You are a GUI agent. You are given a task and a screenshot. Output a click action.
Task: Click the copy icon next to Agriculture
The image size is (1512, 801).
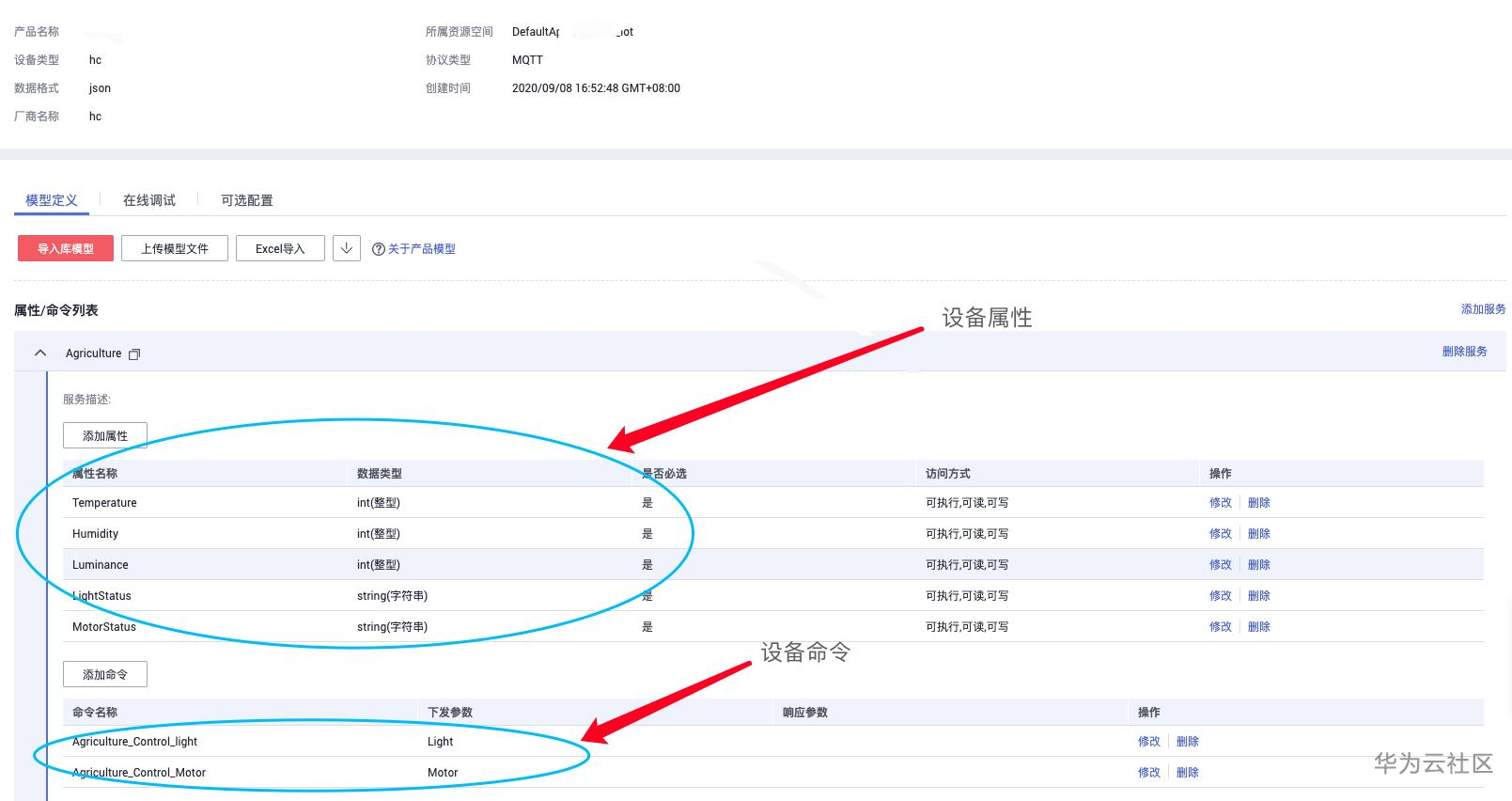point(134,354)
